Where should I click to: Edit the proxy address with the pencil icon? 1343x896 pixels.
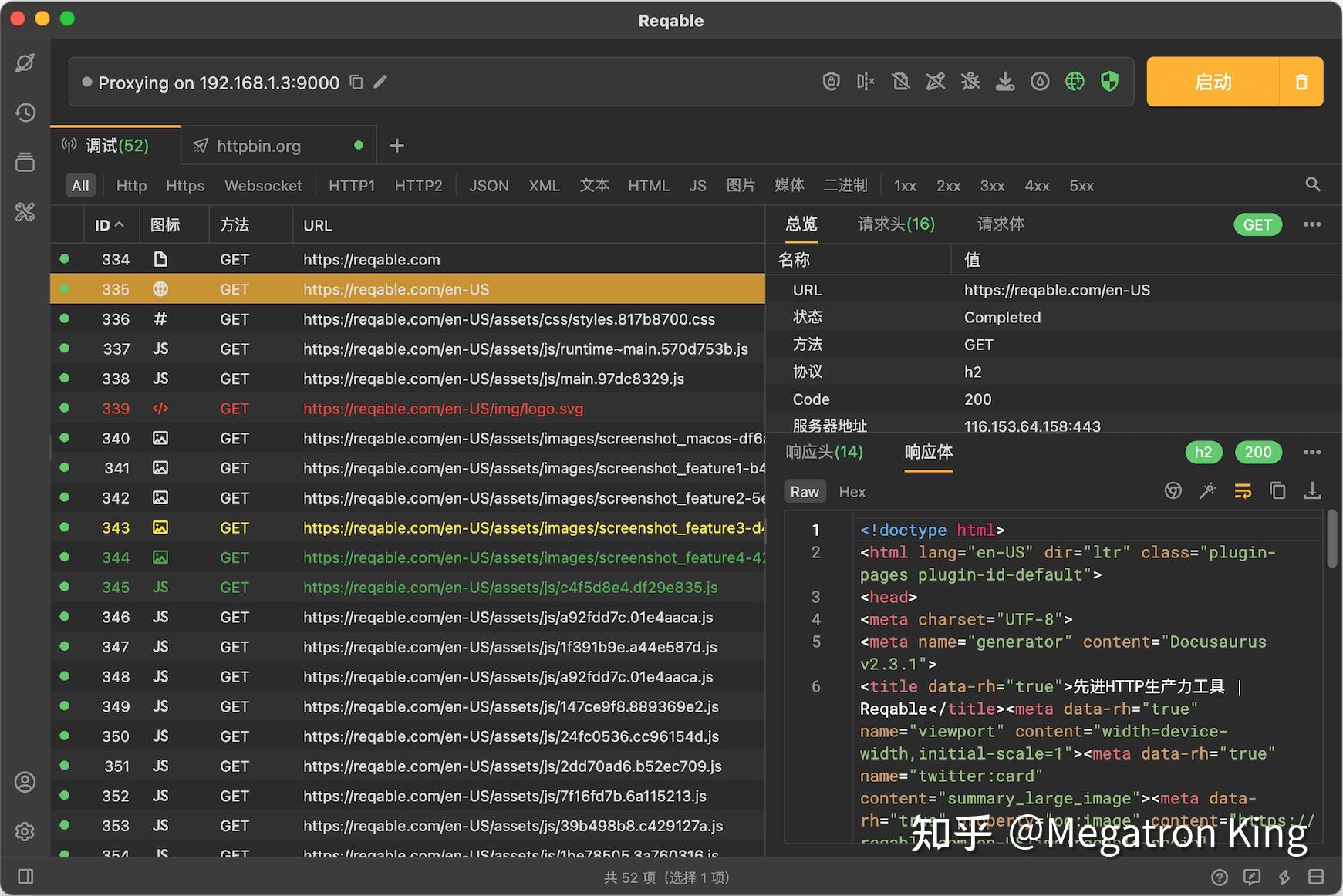[380, 82]
